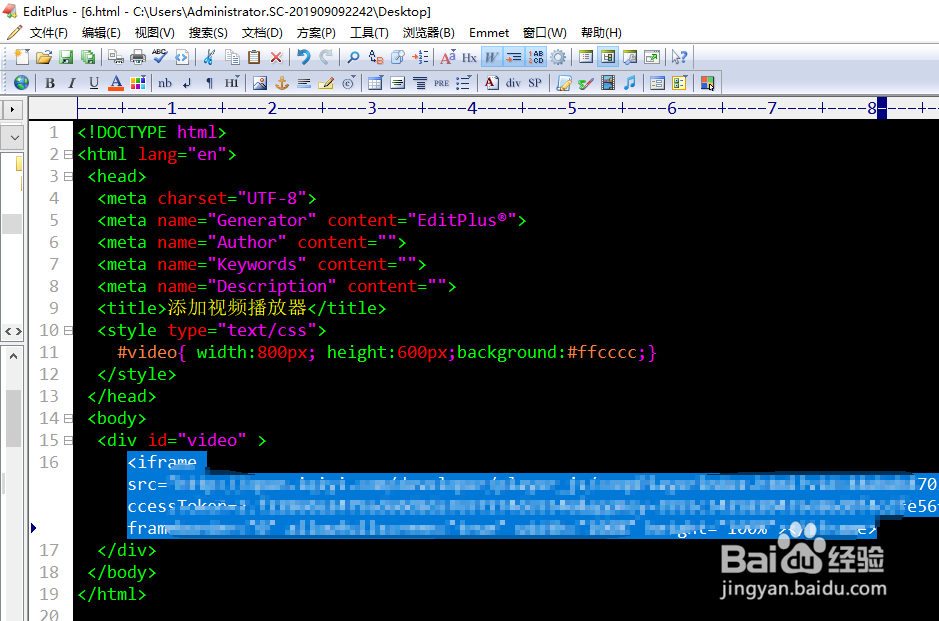This screenshot has height=621, width=939.
Task: Open Preferences with the gear icon
Action: [x=558, y=57]
